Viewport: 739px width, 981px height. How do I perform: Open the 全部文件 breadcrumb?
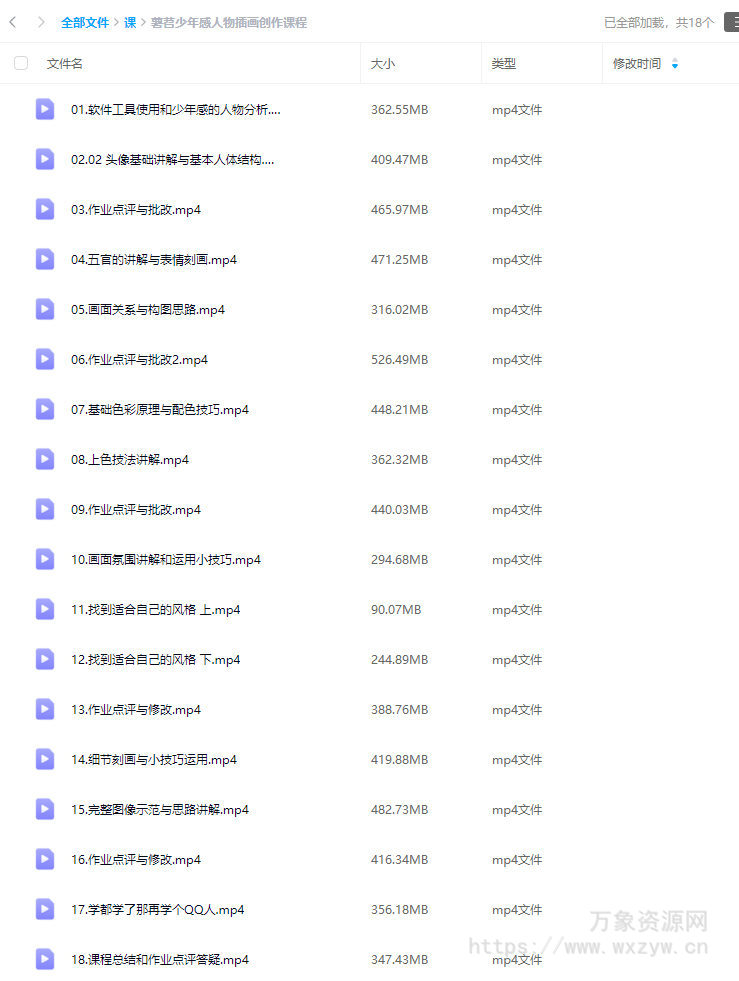(x=85, y=23)
